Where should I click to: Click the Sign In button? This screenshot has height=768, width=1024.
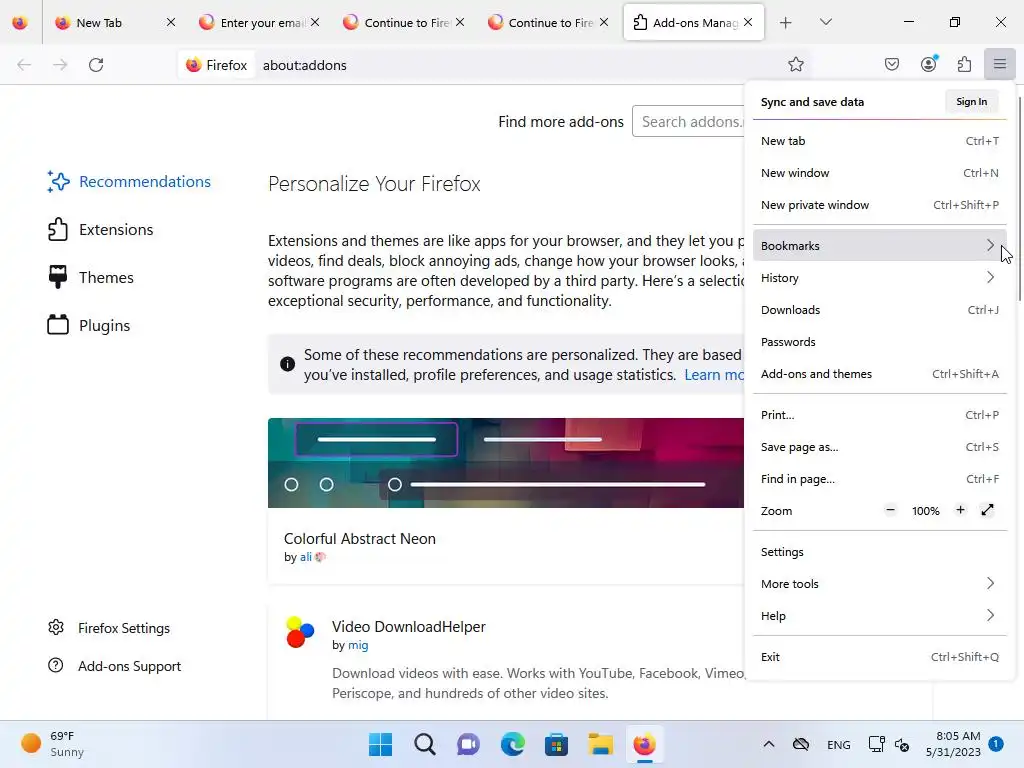(971, 101)
